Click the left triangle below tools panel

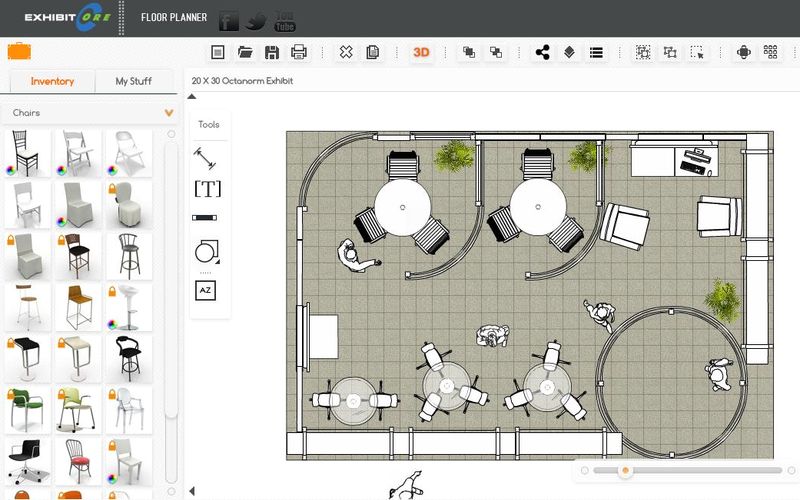tap(192, 491)
